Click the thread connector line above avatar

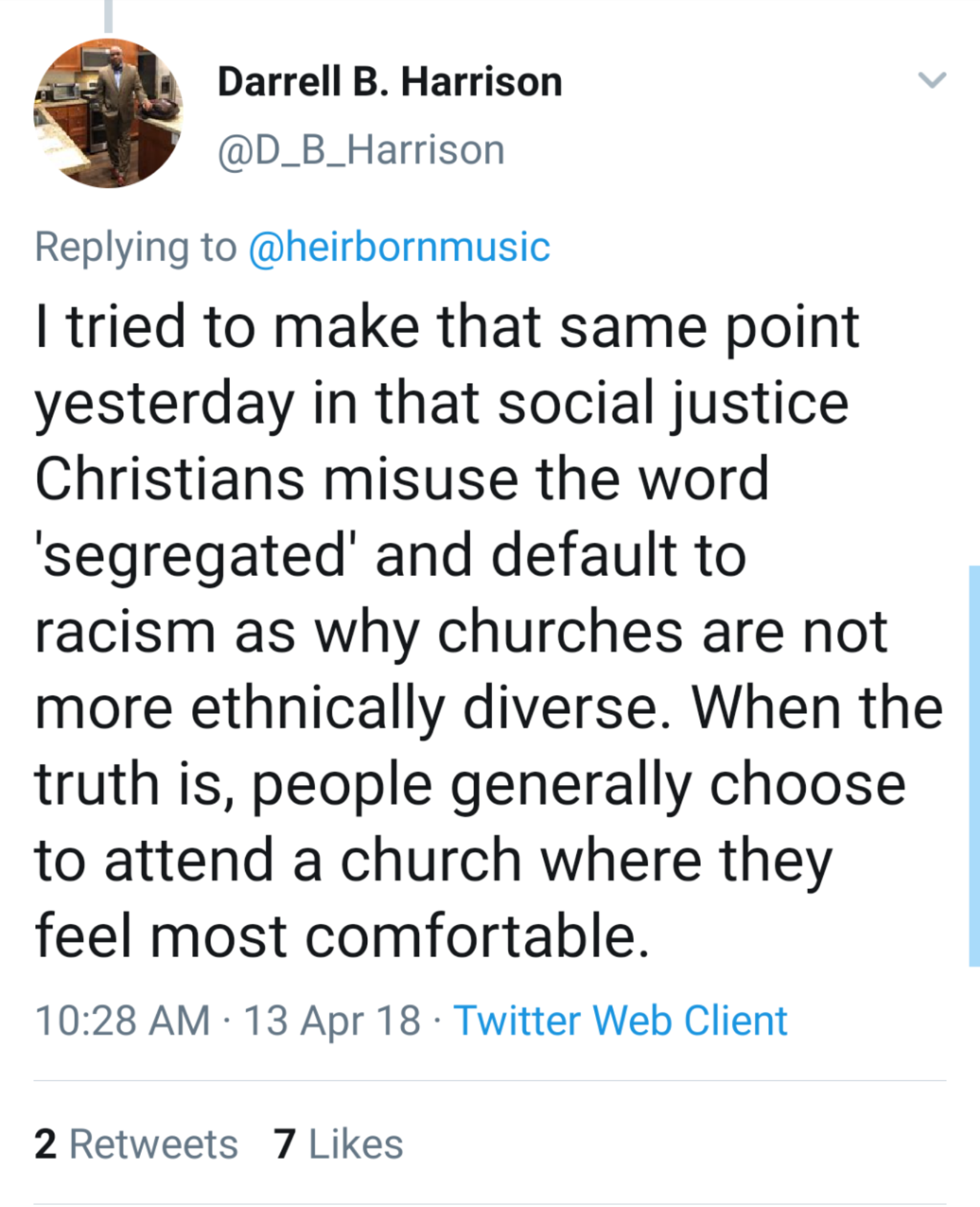pos(108,16)
